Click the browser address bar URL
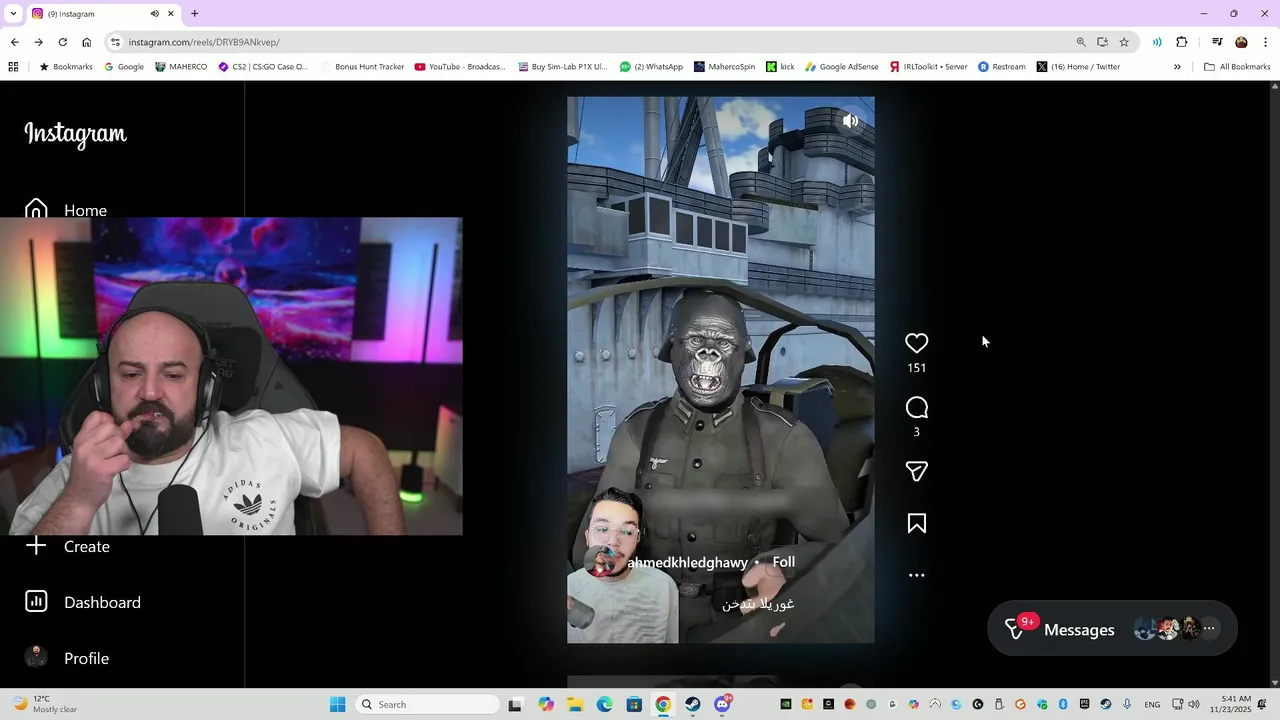 (204, 42)
